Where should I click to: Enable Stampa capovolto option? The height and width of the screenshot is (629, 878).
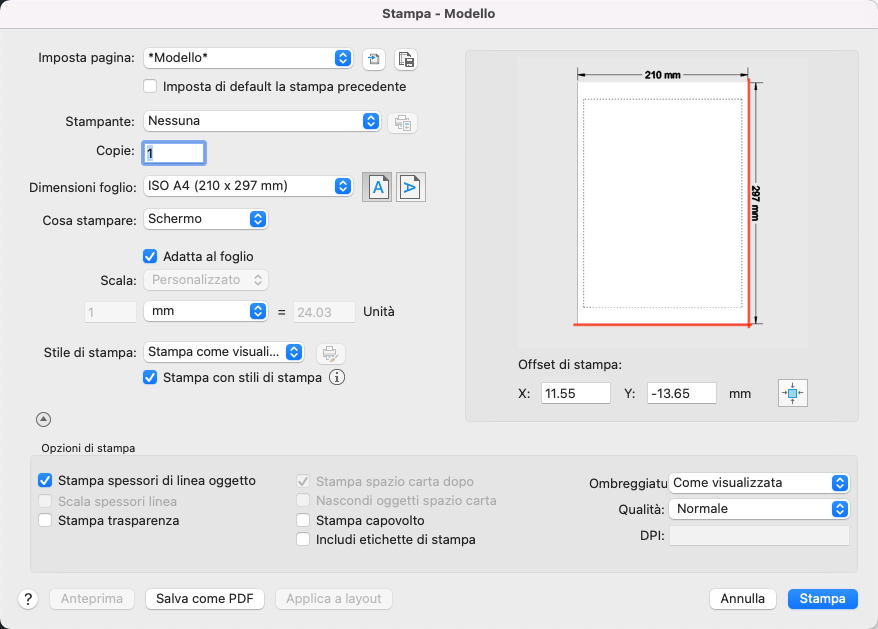(x=303, y=520)
